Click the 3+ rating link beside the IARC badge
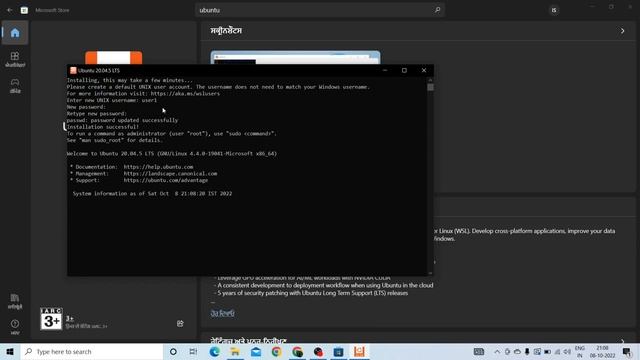 [69, 318]
